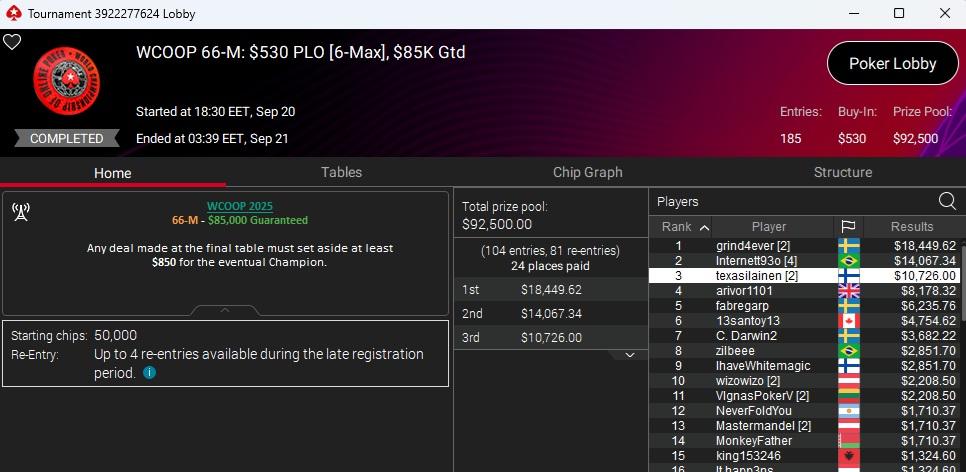
Task: Click the re-entry info icon
Action: click(149, 373)
